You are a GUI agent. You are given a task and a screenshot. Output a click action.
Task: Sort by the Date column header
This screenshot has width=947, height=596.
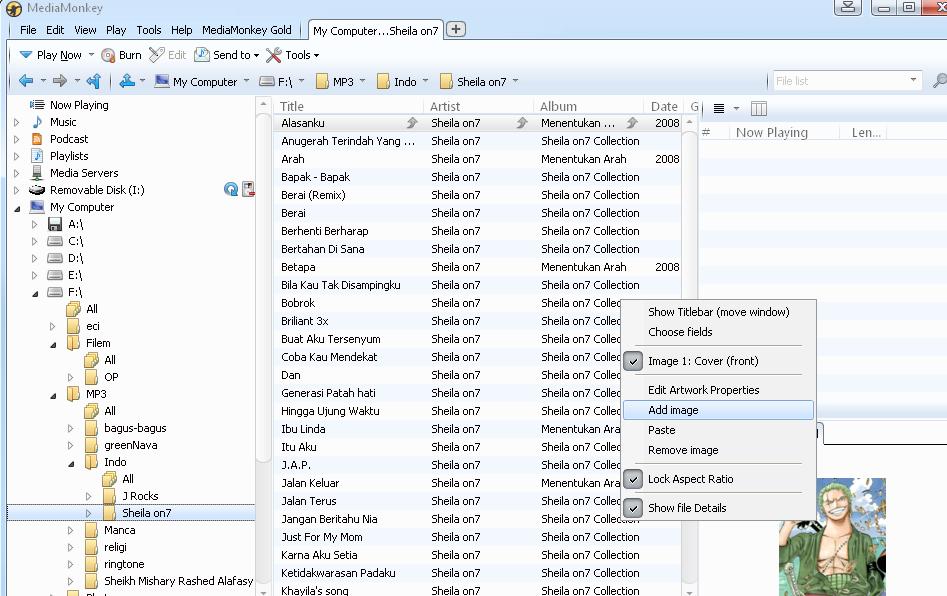[664, 106]
